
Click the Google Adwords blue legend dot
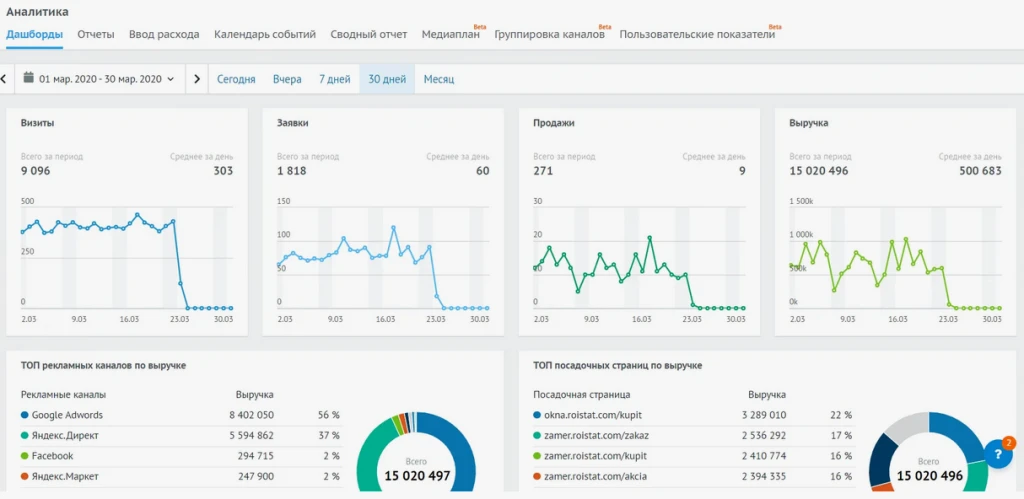pos(24,415)
